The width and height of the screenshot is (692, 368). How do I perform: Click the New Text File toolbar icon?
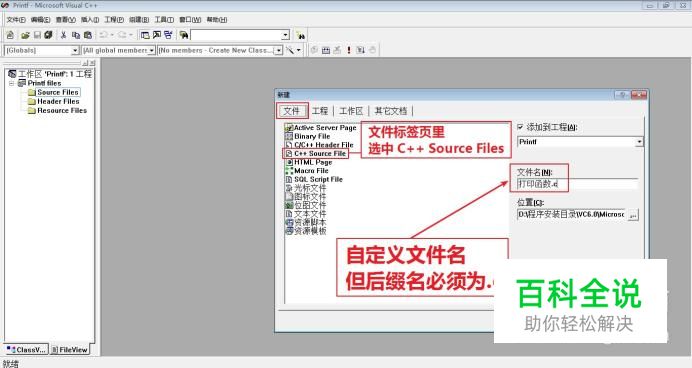pyautogui.click(x=10, y=35)
